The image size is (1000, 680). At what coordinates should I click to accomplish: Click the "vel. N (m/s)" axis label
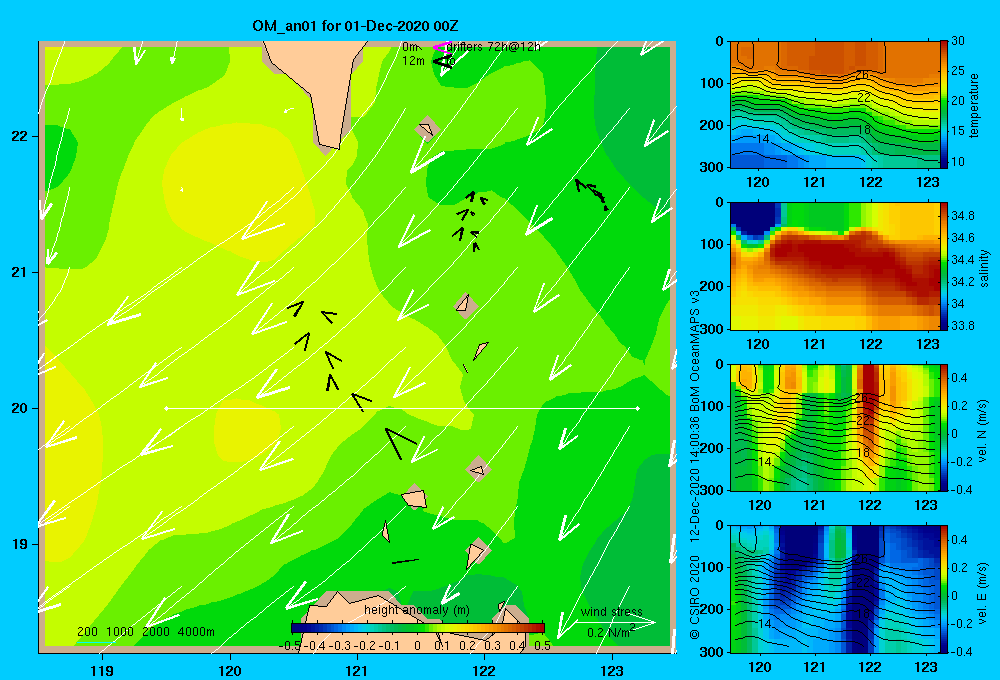click(983, 431)
